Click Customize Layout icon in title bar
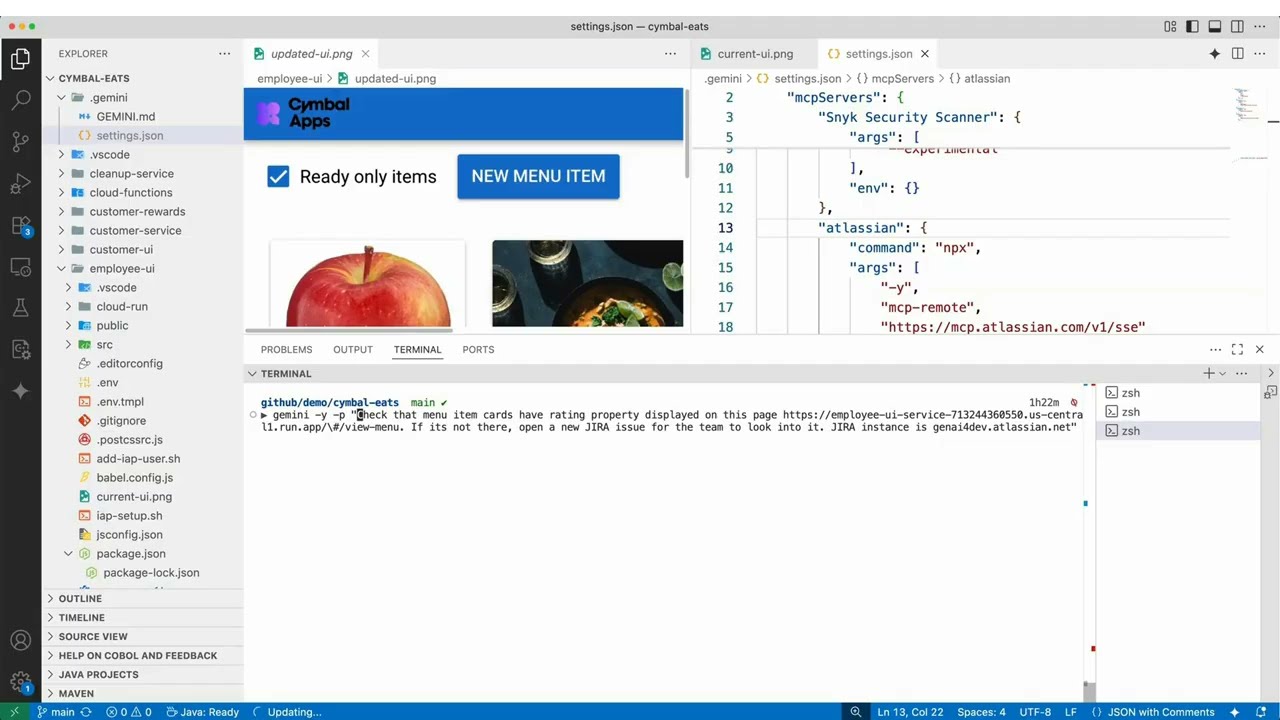 click(1170, 27)
